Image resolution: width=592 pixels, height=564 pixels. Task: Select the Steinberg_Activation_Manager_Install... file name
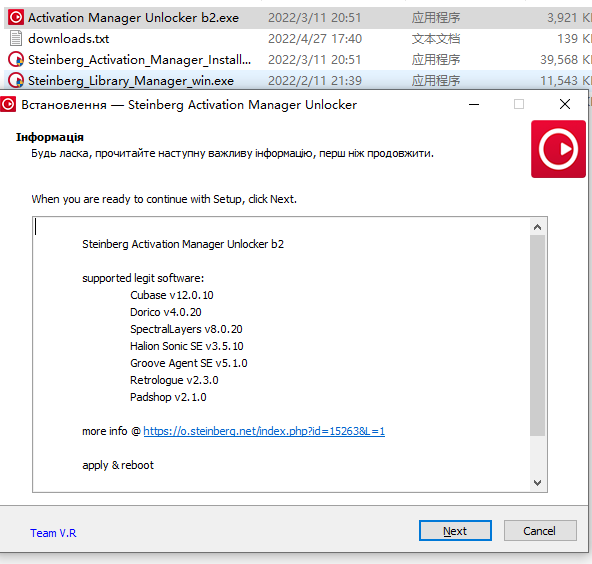139,60
